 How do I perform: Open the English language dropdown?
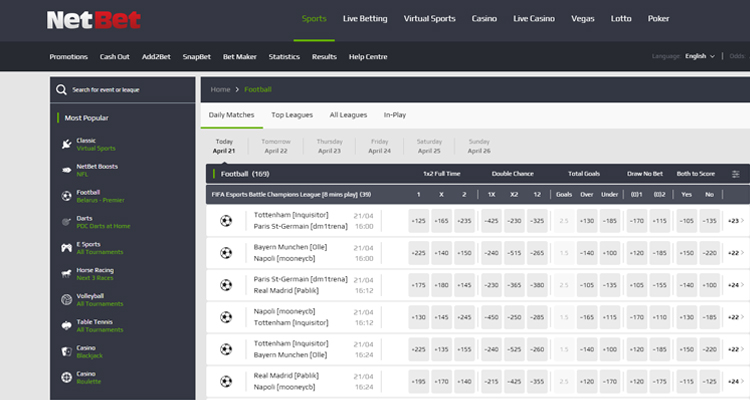click(x=700, y=56)
